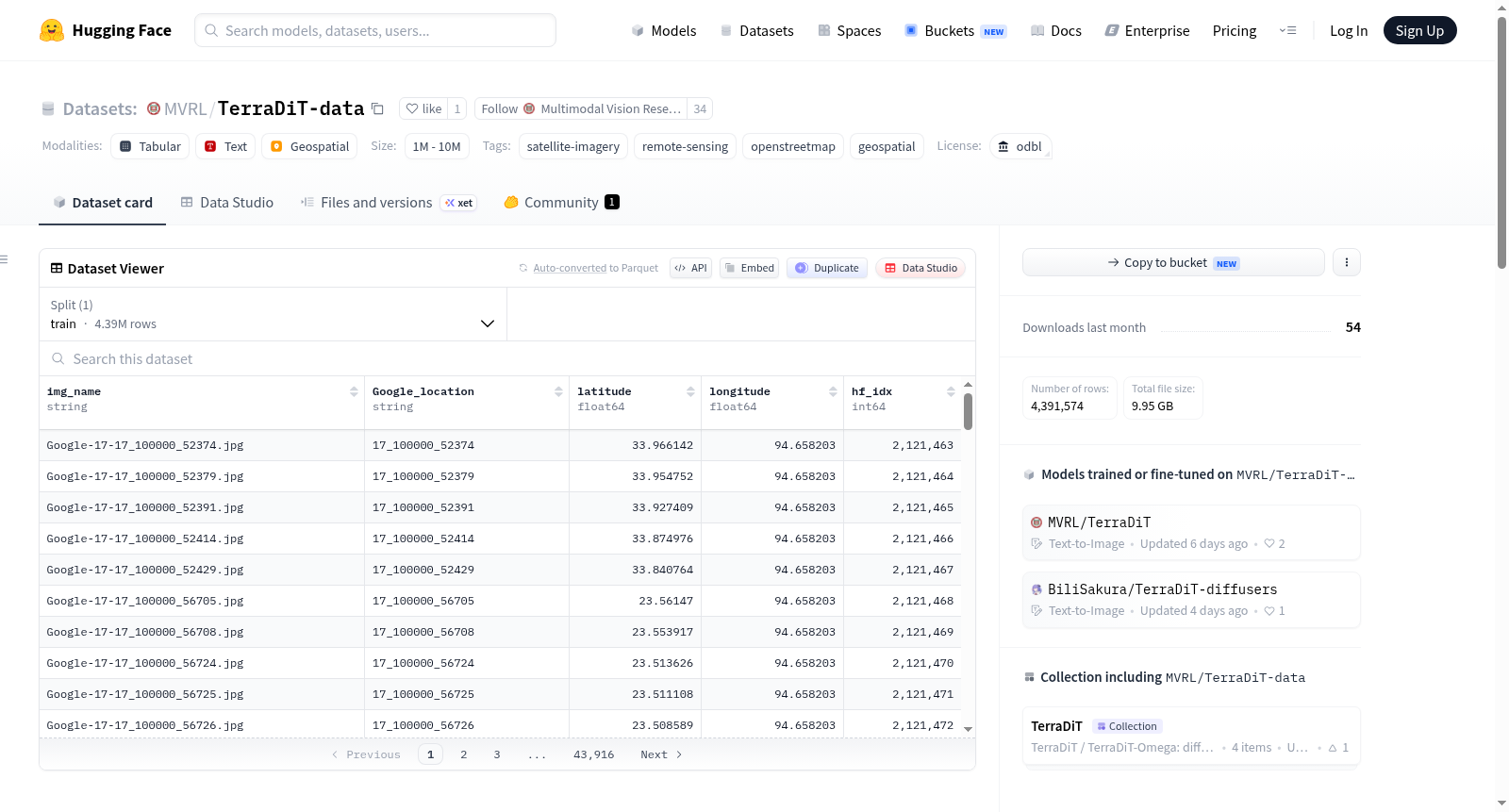Click the 1M - 10M size tag
This screenshot has width=1509, height=812.
(437, 146)
